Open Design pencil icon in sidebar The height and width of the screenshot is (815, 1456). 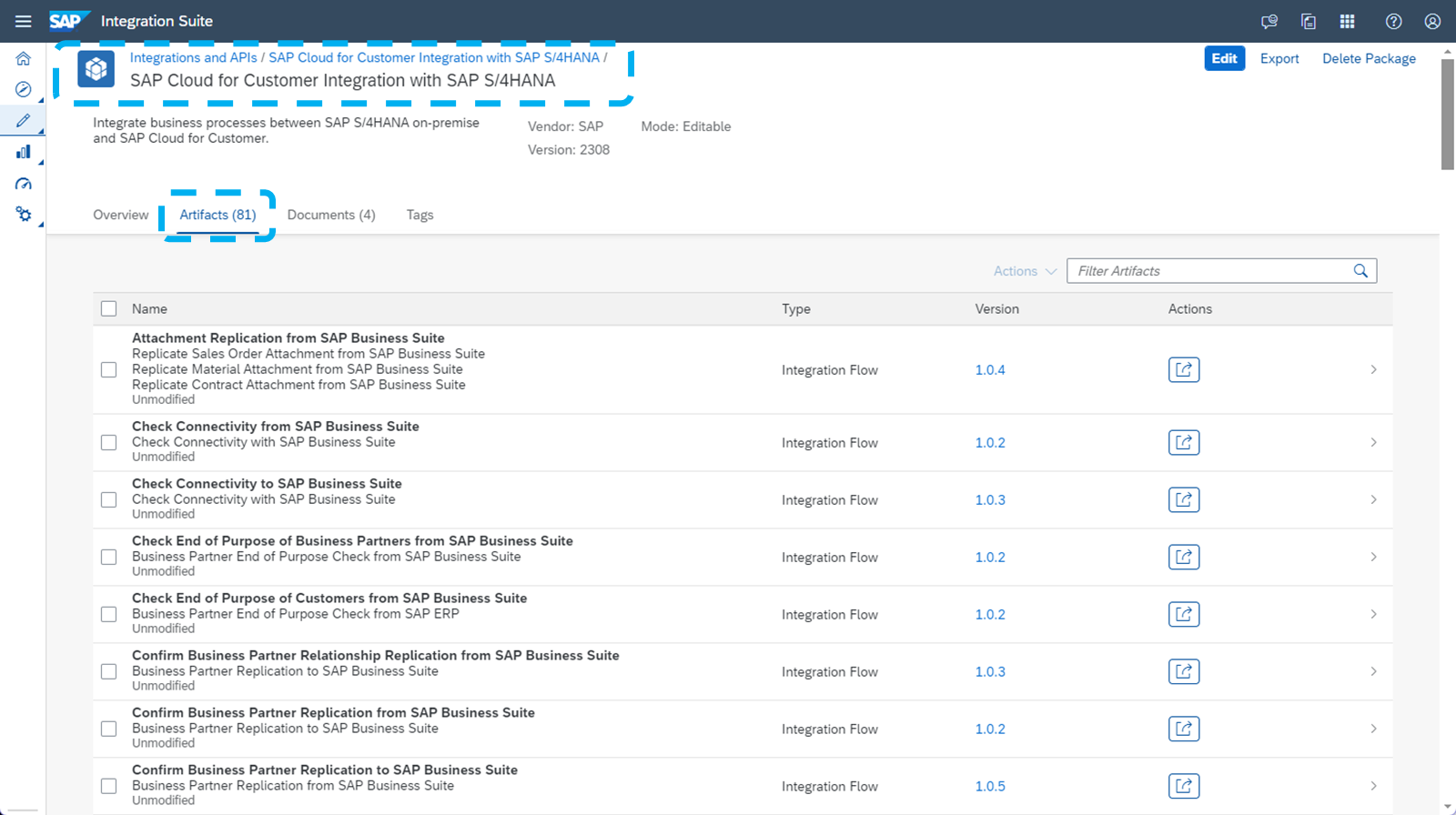[24, 120]
